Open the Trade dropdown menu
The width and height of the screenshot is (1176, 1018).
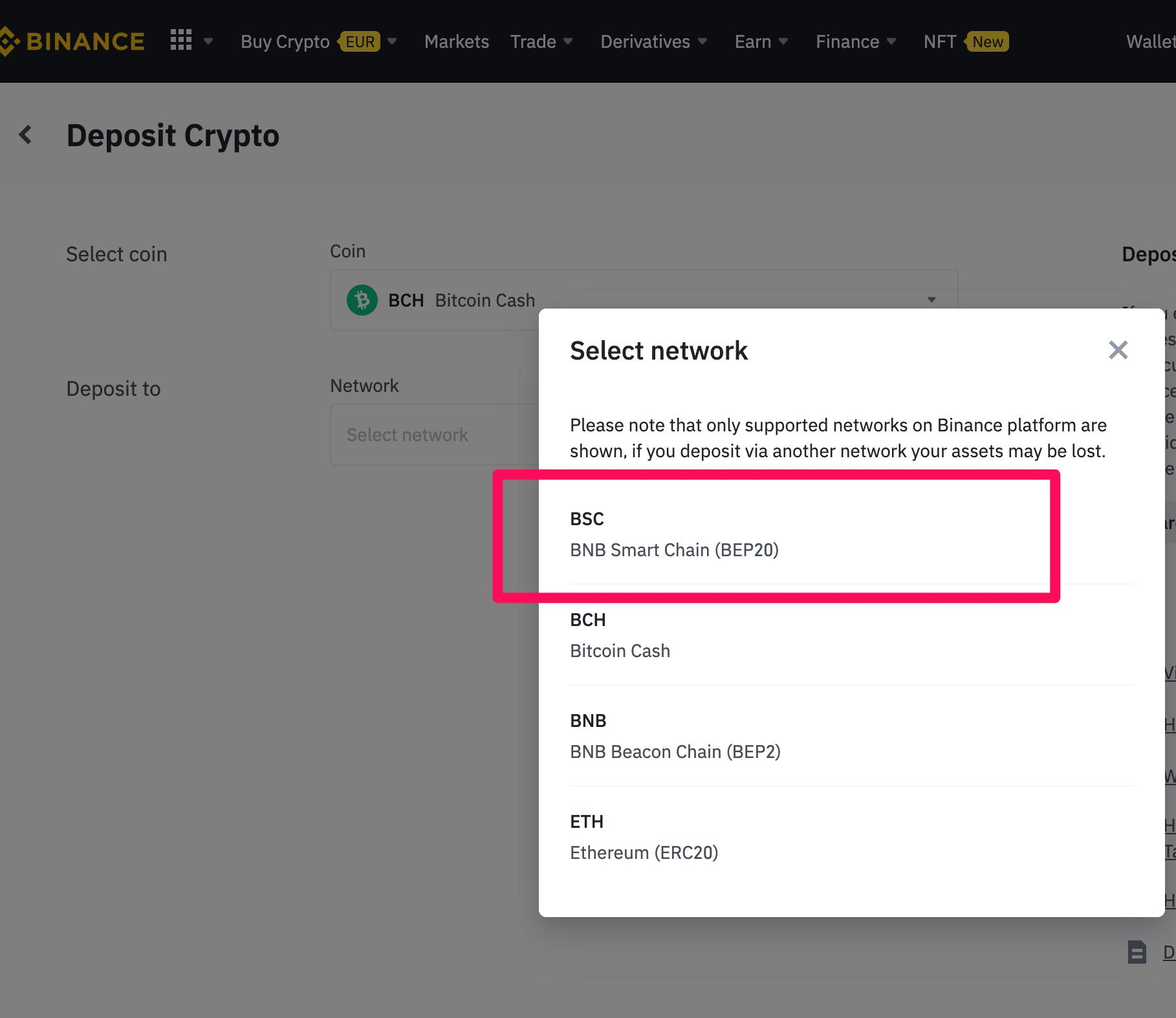click(541, 41)
